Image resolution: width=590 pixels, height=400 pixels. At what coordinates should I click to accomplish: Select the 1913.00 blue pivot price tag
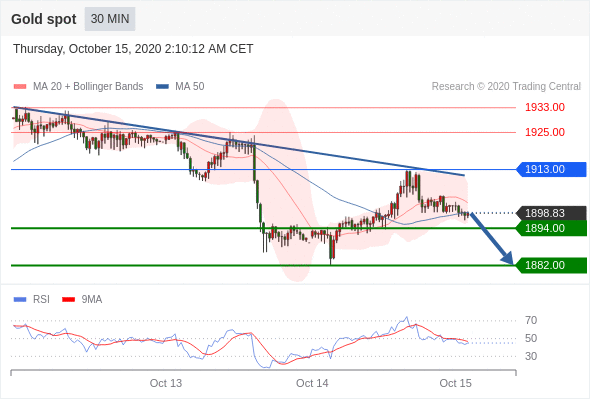pyautogui.click(x=551, y=169)
